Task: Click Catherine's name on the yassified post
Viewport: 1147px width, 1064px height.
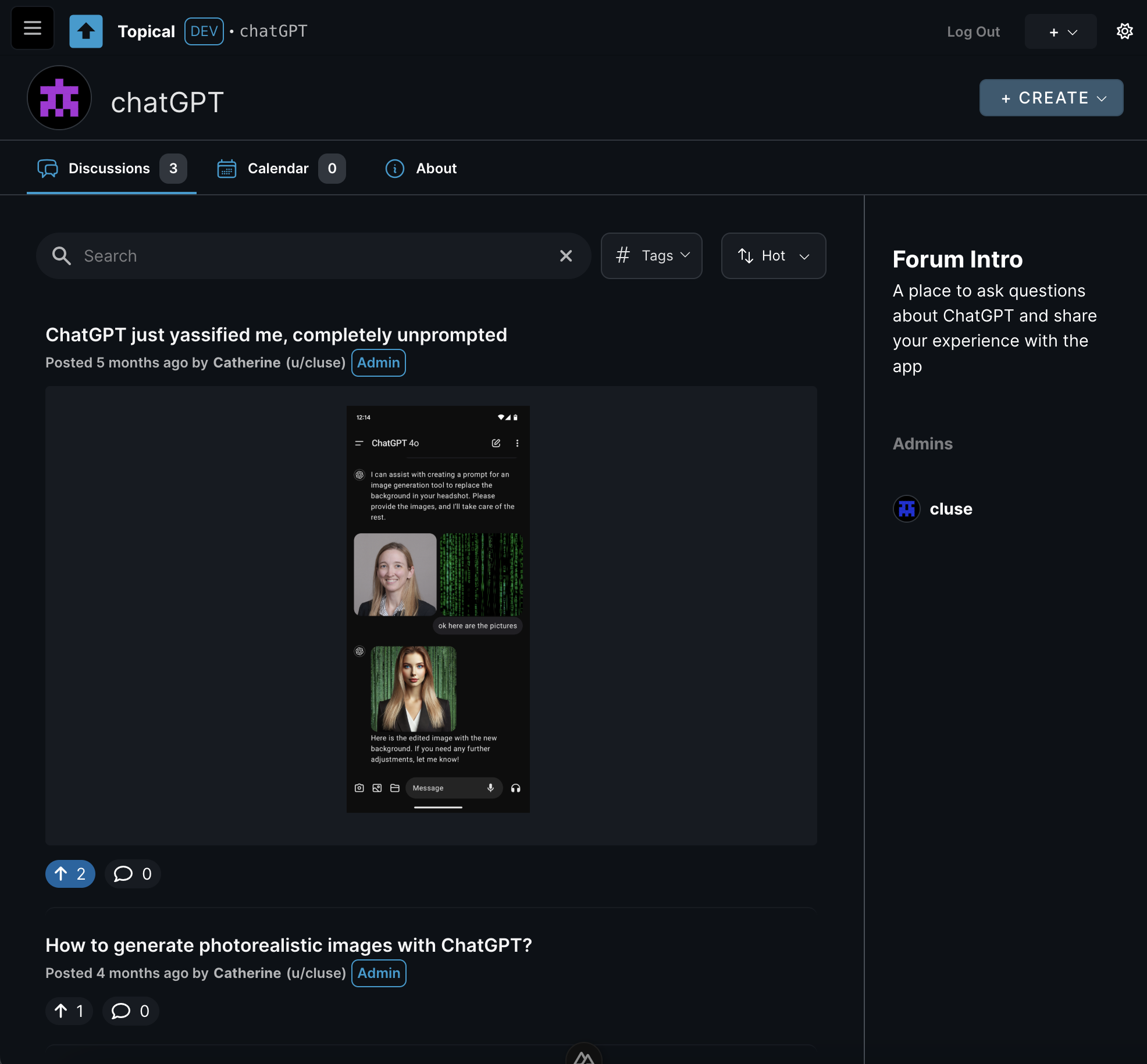Action: click(247, 363)
